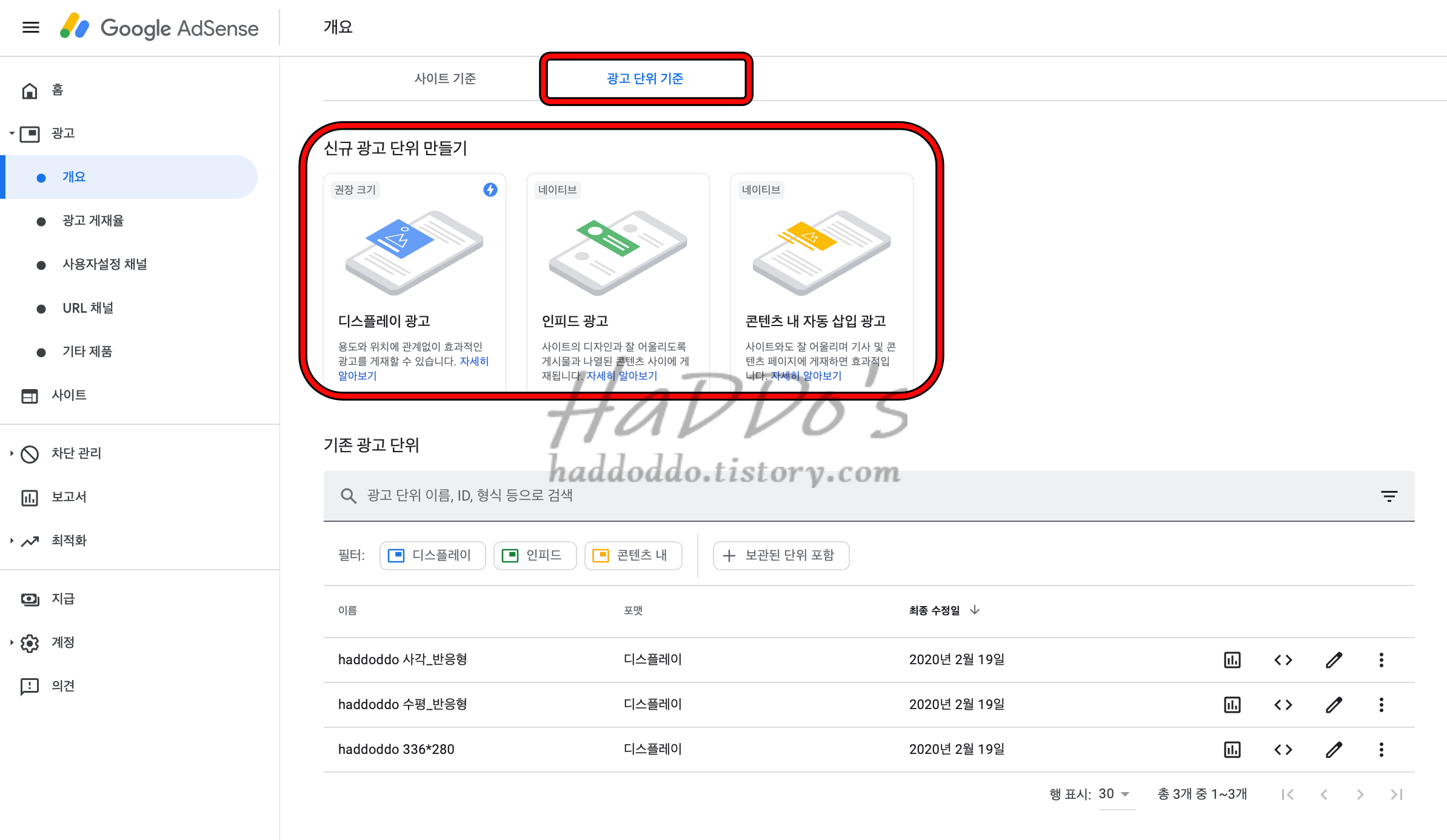Edit the haddoddo 수평_반응형 ad unit
The height and width of the screenshot is (840, 1447).
1334,705
